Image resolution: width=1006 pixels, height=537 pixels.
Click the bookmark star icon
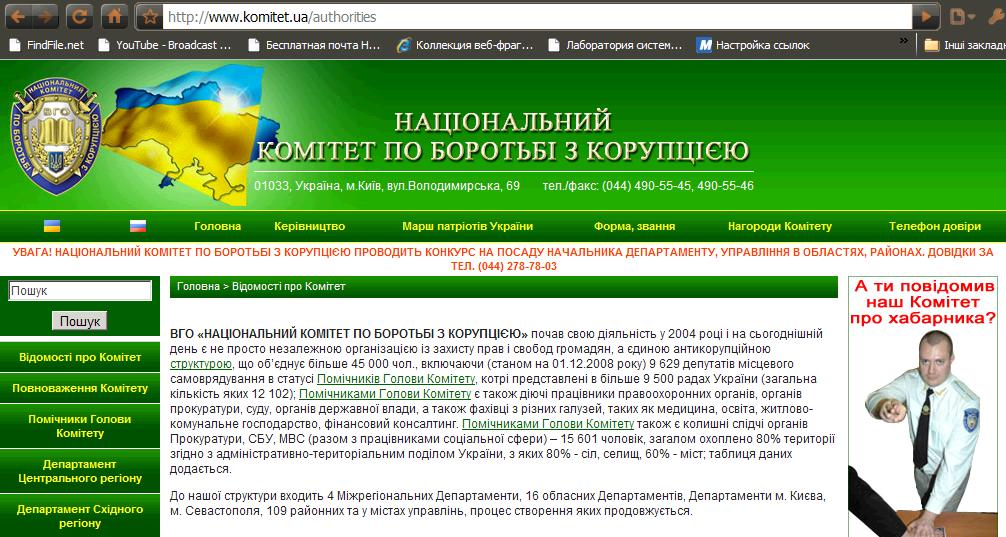tap(149, 17)
